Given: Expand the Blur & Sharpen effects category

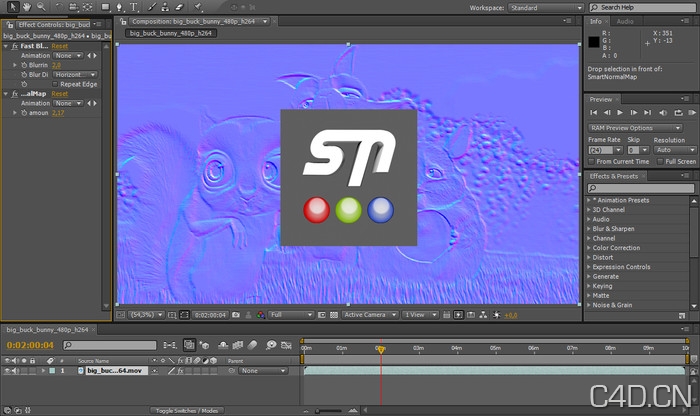Looking at the screenshot, I should 589,229.
